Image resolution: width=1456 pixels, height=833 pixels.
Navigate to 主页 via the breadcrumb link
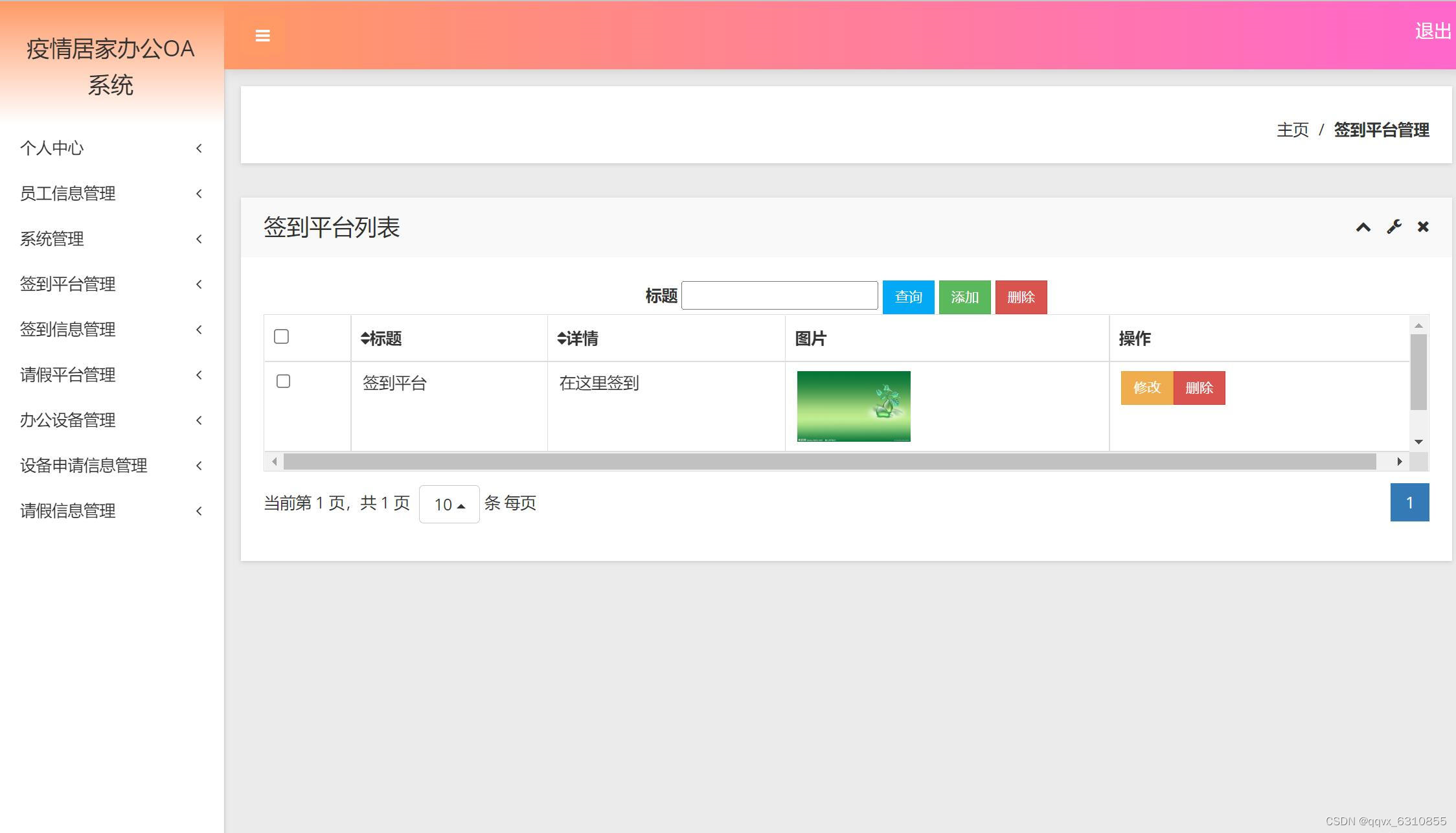[x=1291, y=130]
